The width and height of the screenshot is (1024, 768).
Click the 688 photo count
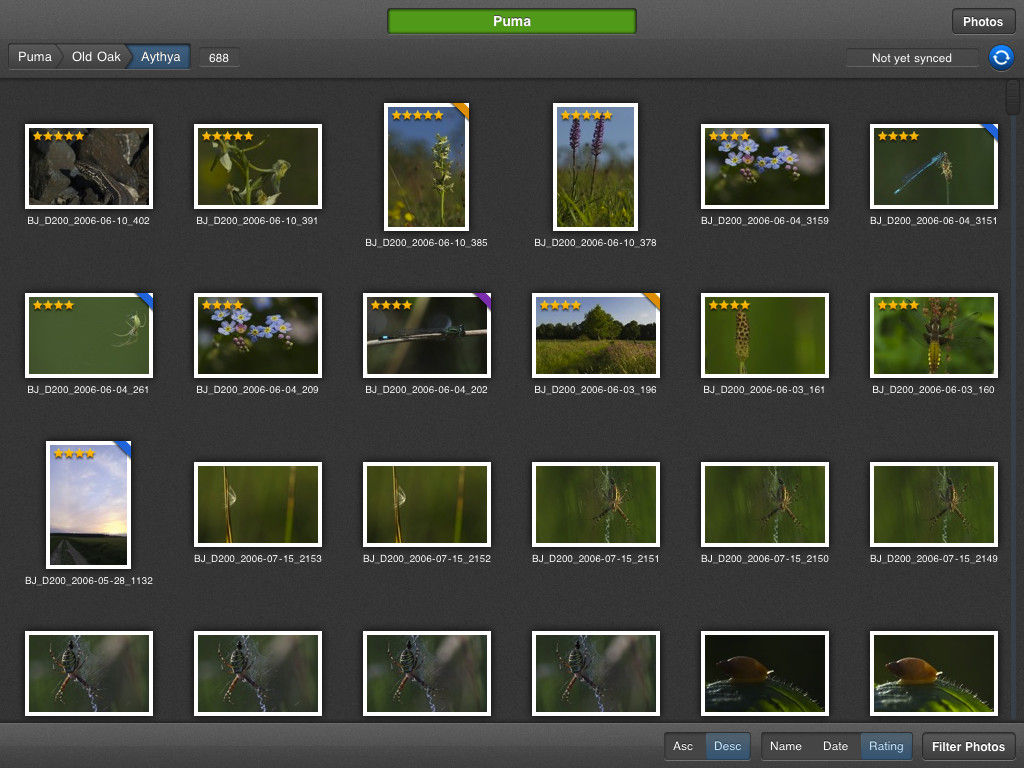[219, 57]
